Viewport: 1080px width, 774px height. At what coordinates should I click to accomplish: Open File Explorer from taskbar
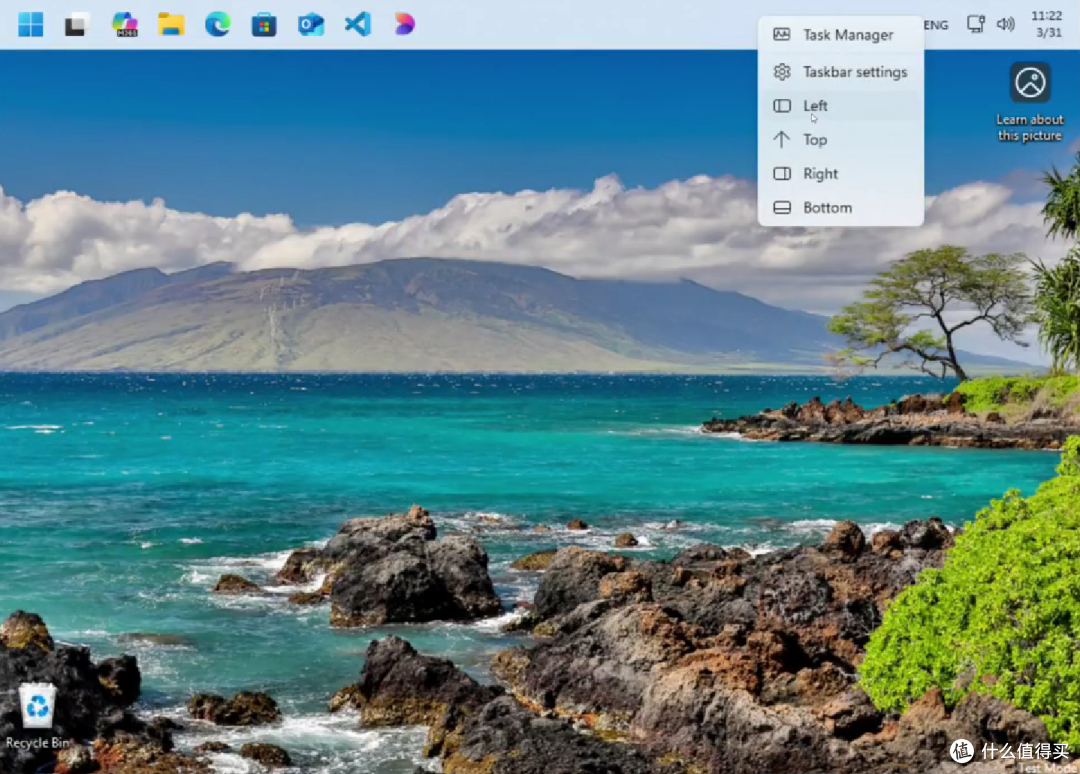coord(171,25)
